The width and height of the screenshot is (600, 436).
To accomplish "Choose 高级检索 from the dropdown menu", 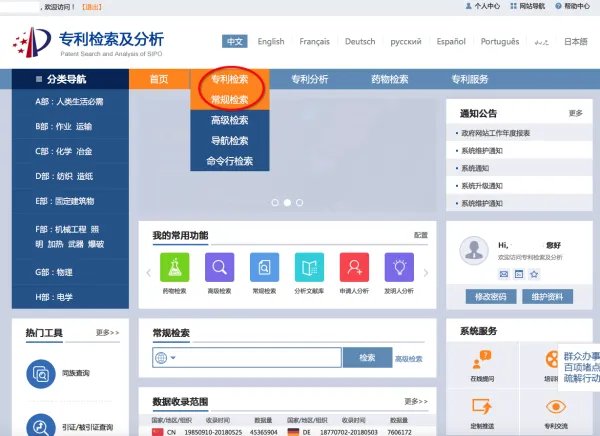I will pyautogui.click(x=230, y=120).
